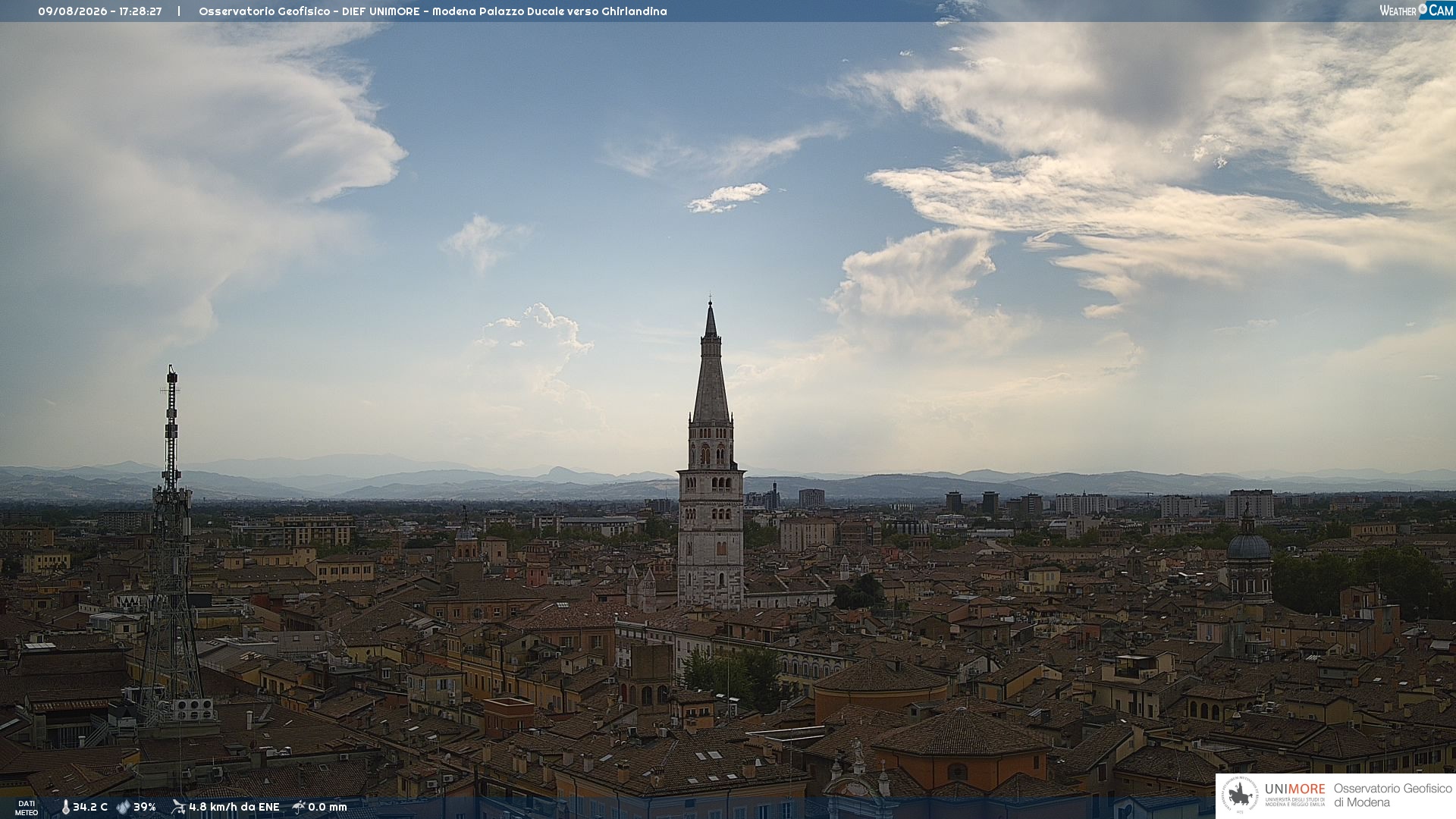Click the wind vane icon

click(x=178, y=807)
